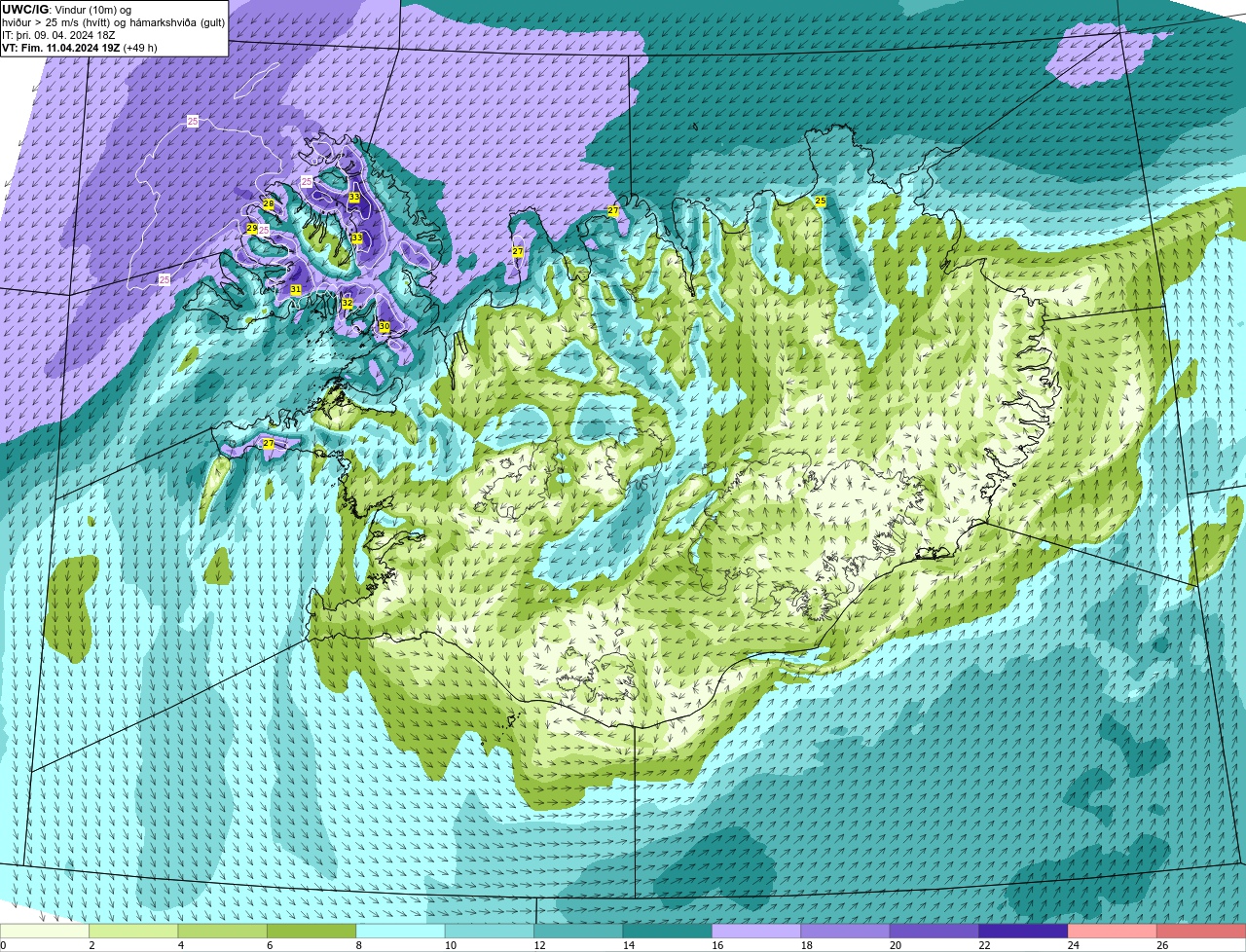Click the header line 'UWC/IG: Vindur (10m) og'

pos(66,10)
